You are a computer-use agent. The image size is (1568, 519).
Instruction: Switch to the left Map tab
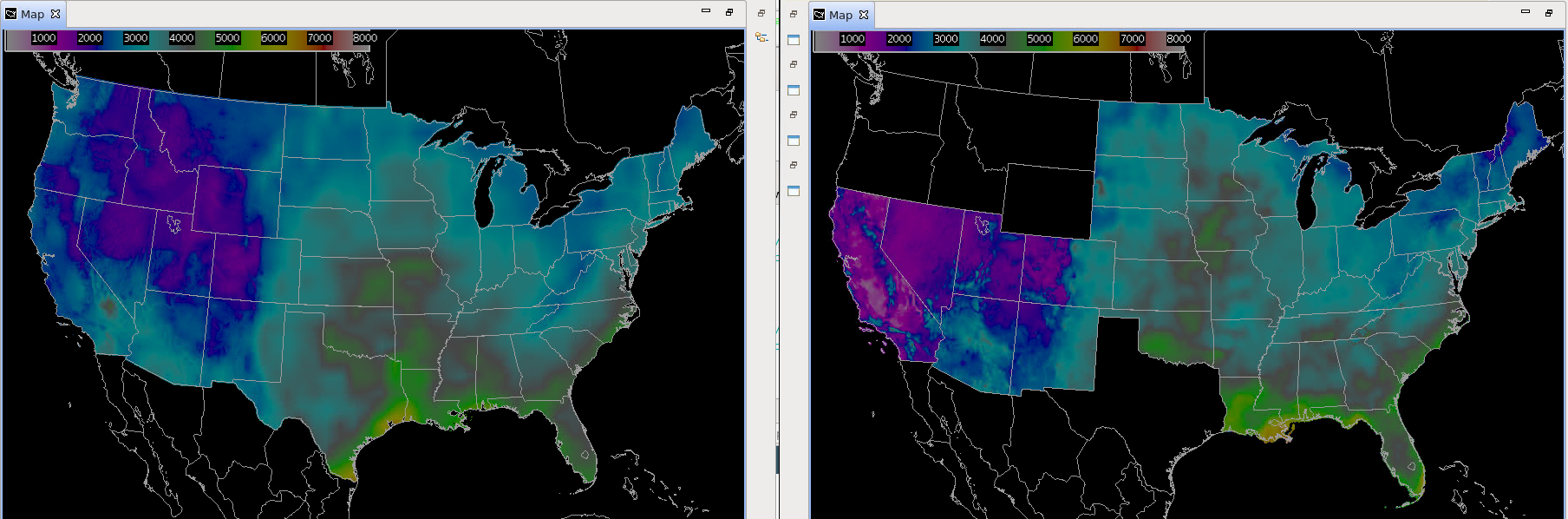pyautogui.click(x=33, y=14)
